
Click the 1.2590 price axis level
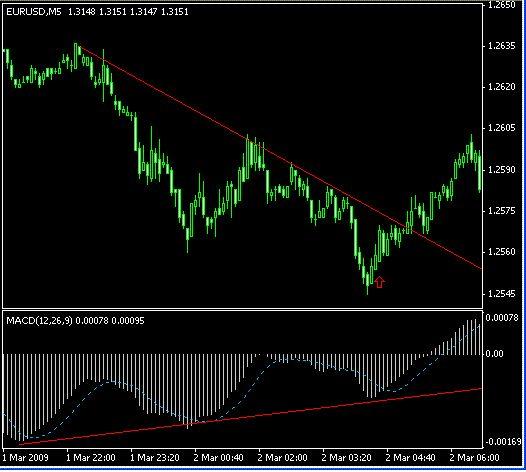tap(501, 170)
